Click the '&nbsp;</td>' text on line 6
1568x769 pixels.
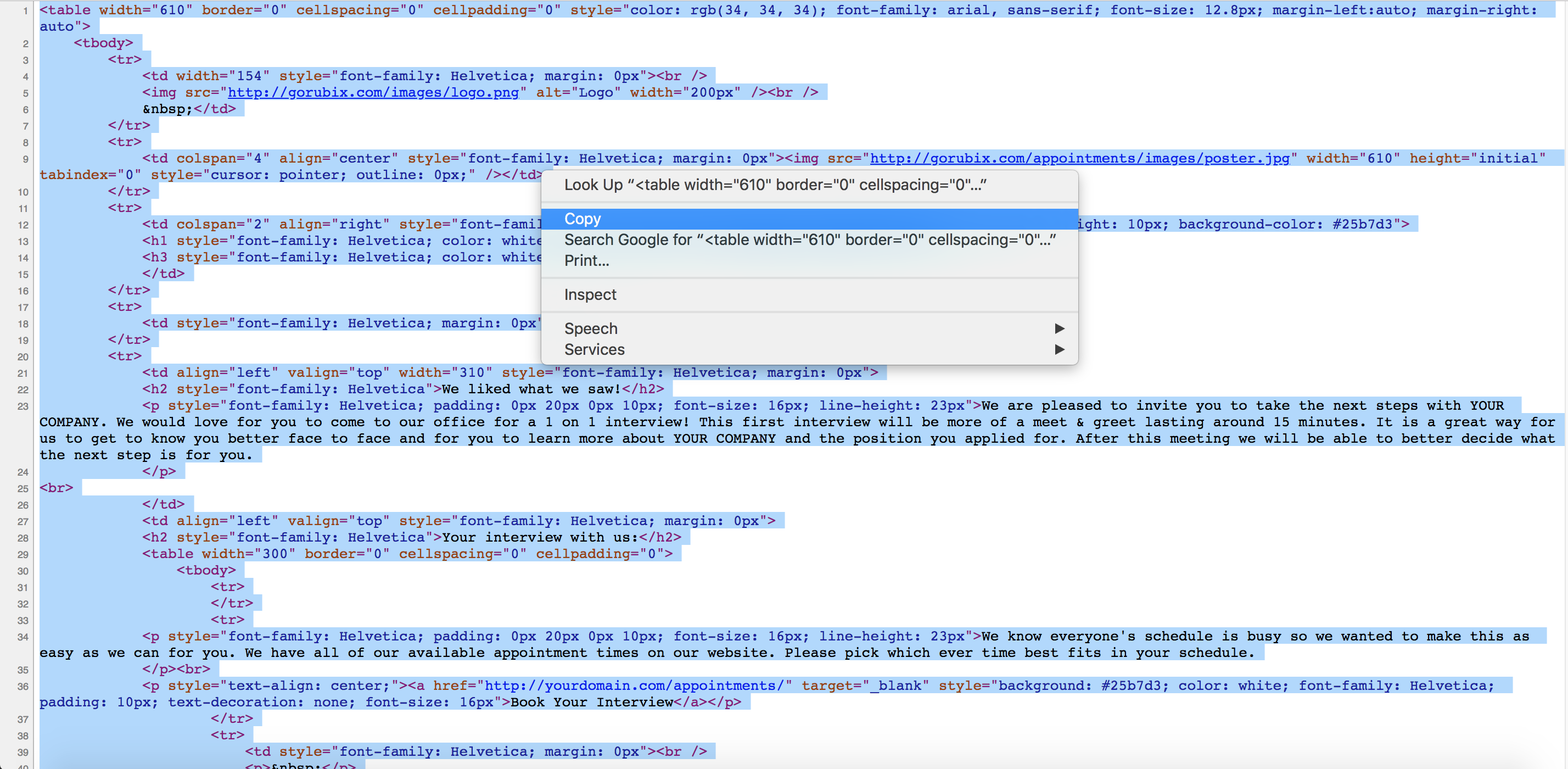189,109
